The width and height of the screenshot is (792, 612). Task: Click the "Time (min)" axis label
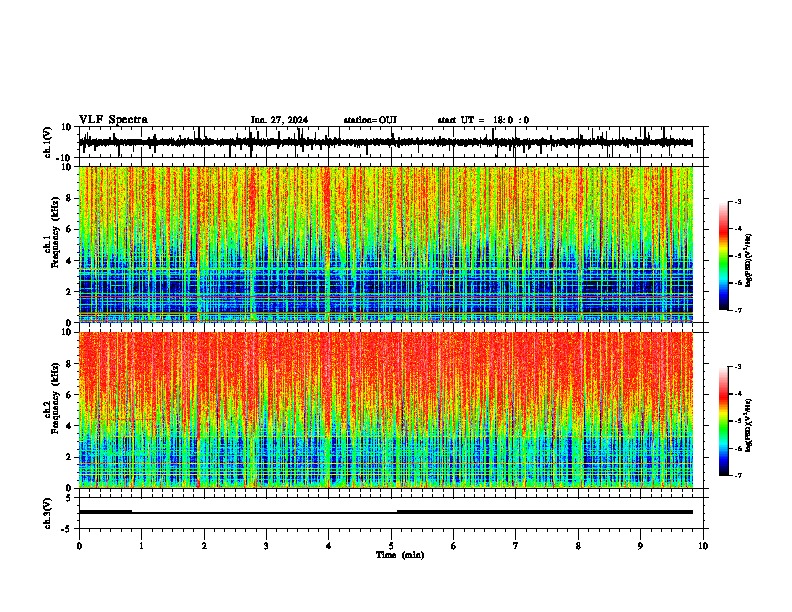pyautogui.click(x=400, y=555)
